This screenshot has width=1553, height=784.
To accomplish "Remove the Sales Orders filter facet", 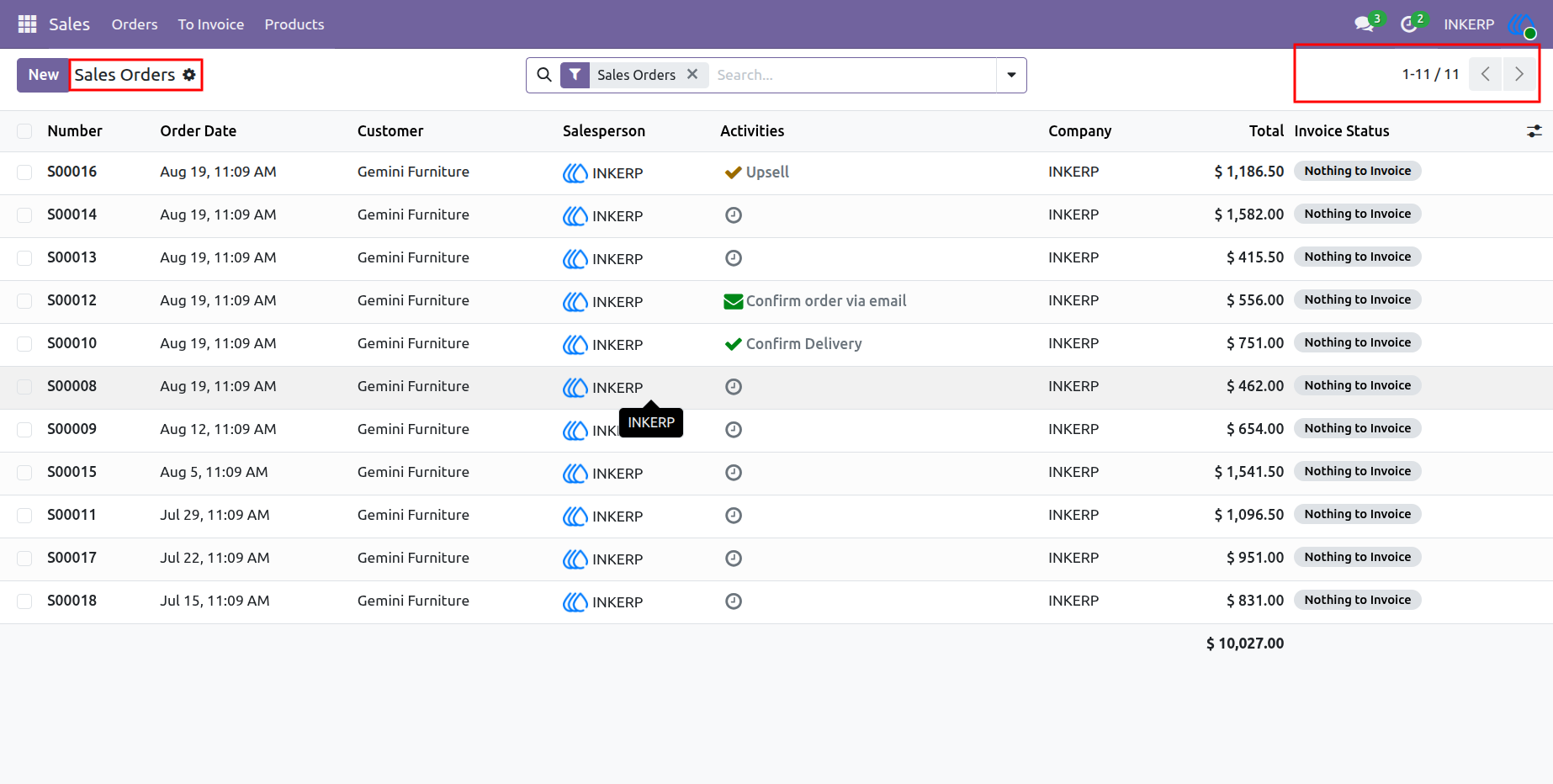I will 692,74.
